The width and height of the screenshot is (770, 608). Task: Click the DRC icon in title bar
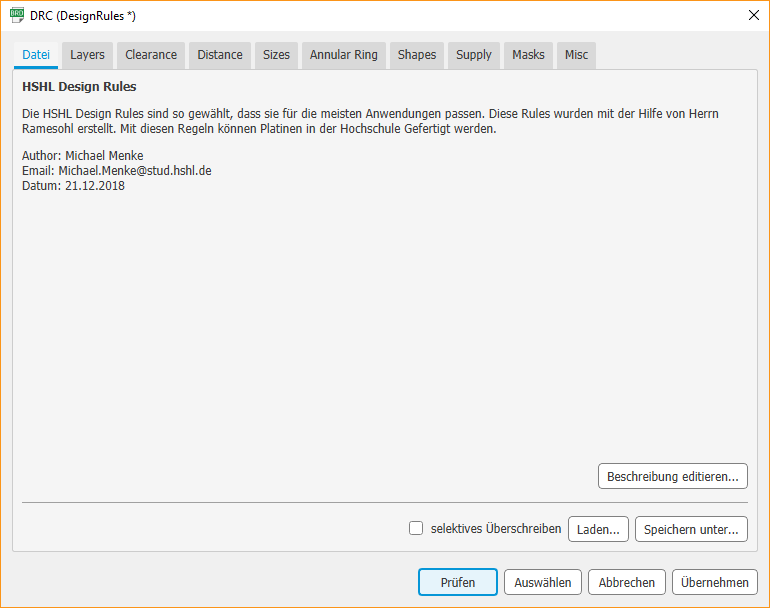pyautogui.click(x=17, y=15)
